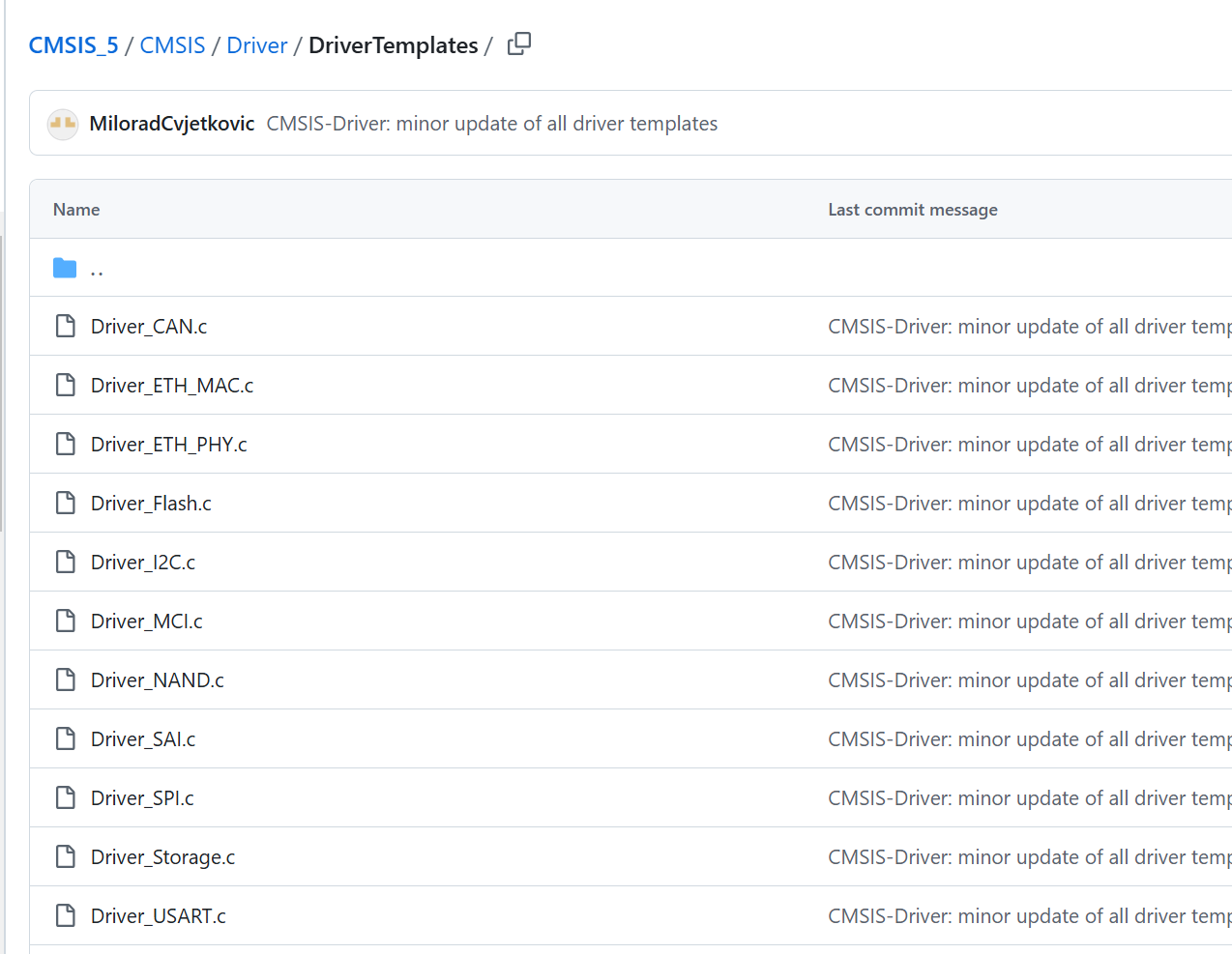Open the Driver_USART.c file
1232x954 pixels.
click(x=159, y=916)
